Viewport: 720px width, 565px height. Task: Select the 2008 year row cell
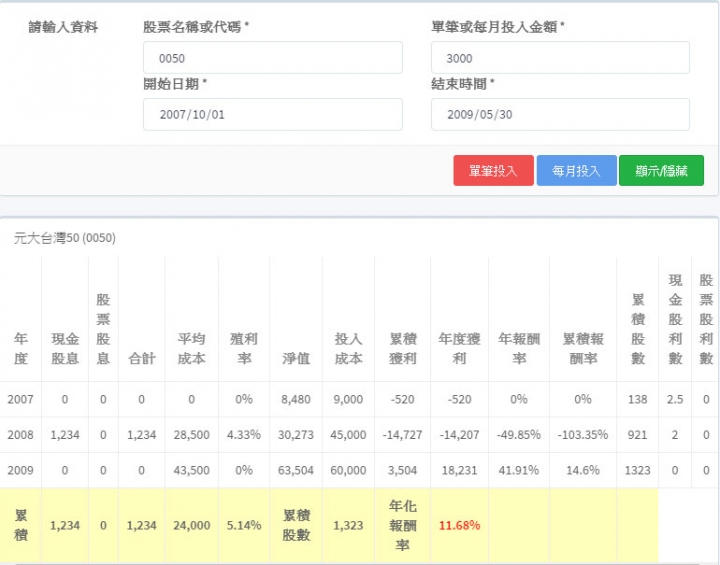(21, 435)
